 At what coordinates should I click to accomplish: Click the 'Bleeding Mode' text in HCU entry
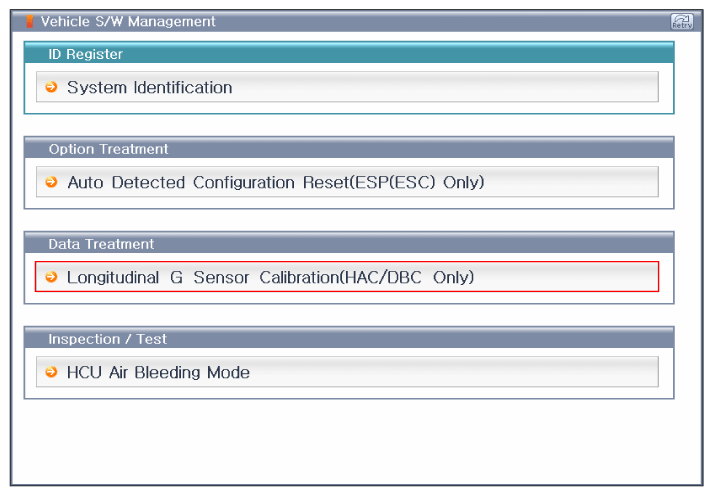pyautogui.click(x=192, y=372)
